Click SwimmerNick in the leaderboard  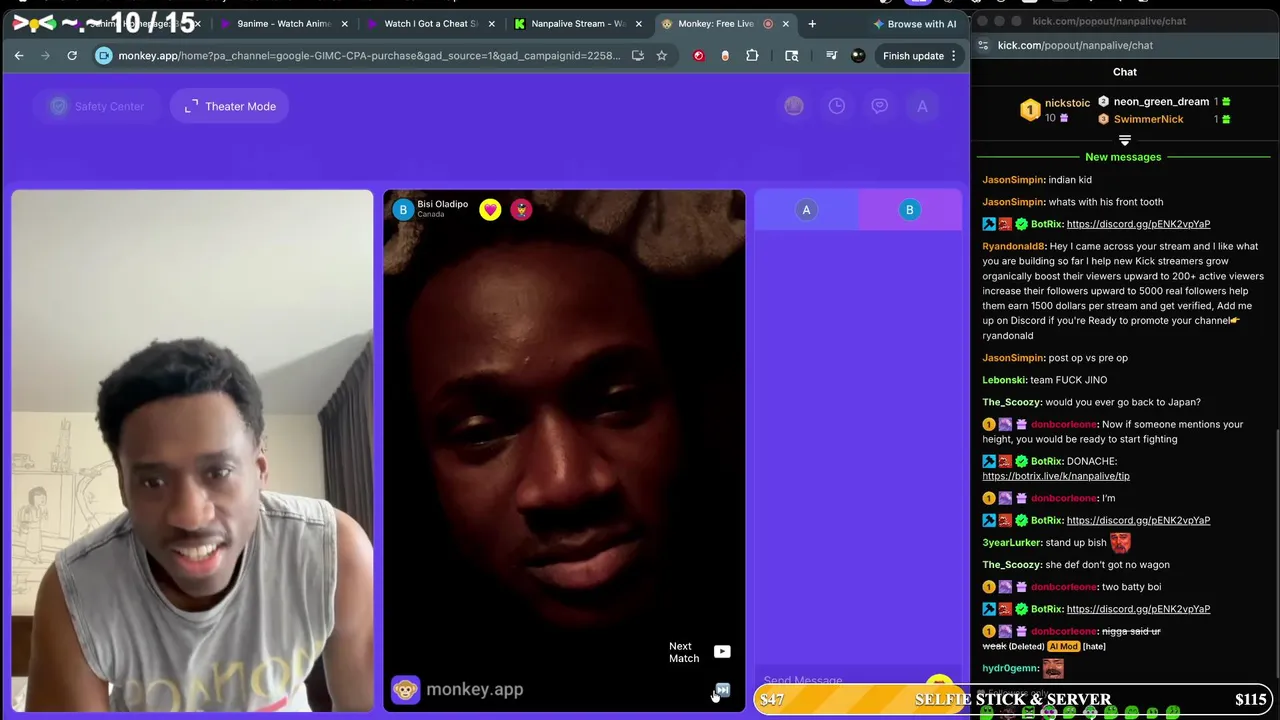click(1148, 119)
